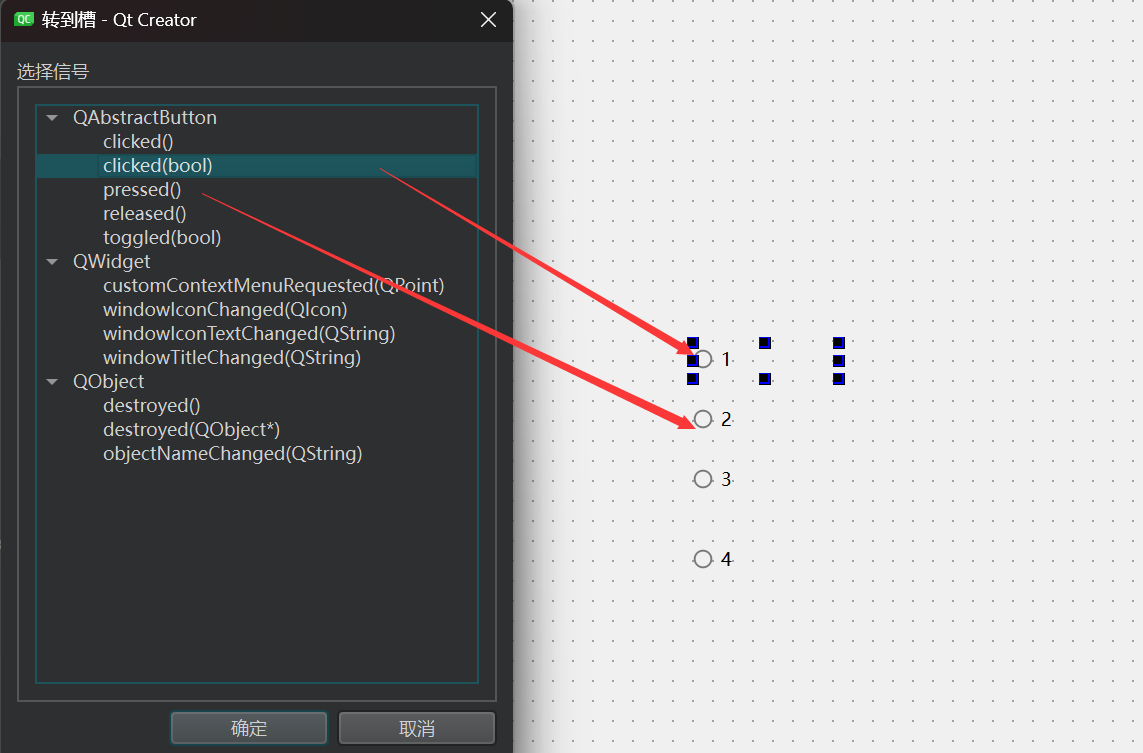This screenshot has width=1143, height=753.
Task: Click the Qt Creator title bar icon
Action: coord(24,20)
